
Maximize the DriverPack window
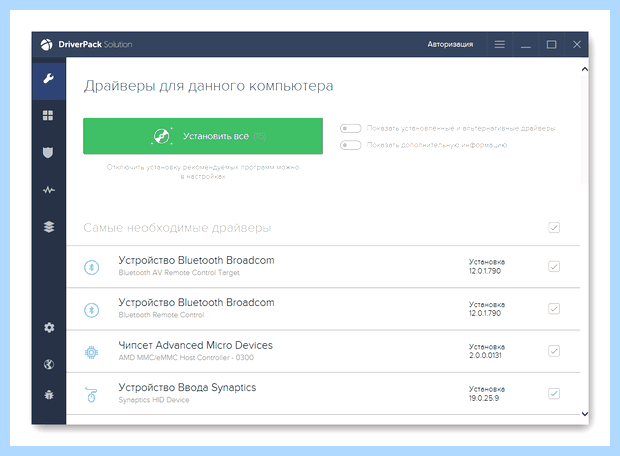pos(551,44)
